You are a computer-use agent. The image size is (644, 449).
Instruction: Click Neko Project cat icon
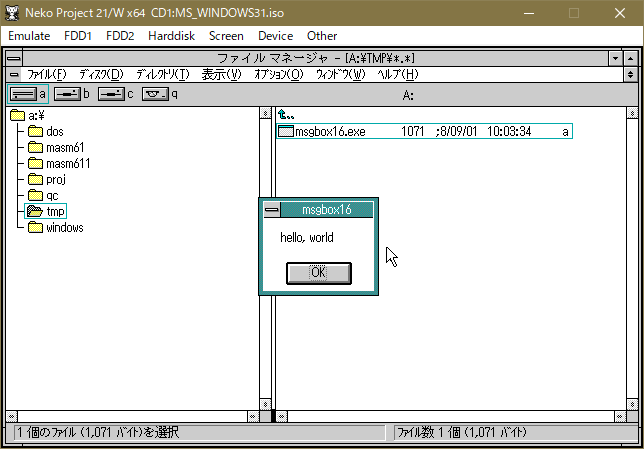(12, 13)
